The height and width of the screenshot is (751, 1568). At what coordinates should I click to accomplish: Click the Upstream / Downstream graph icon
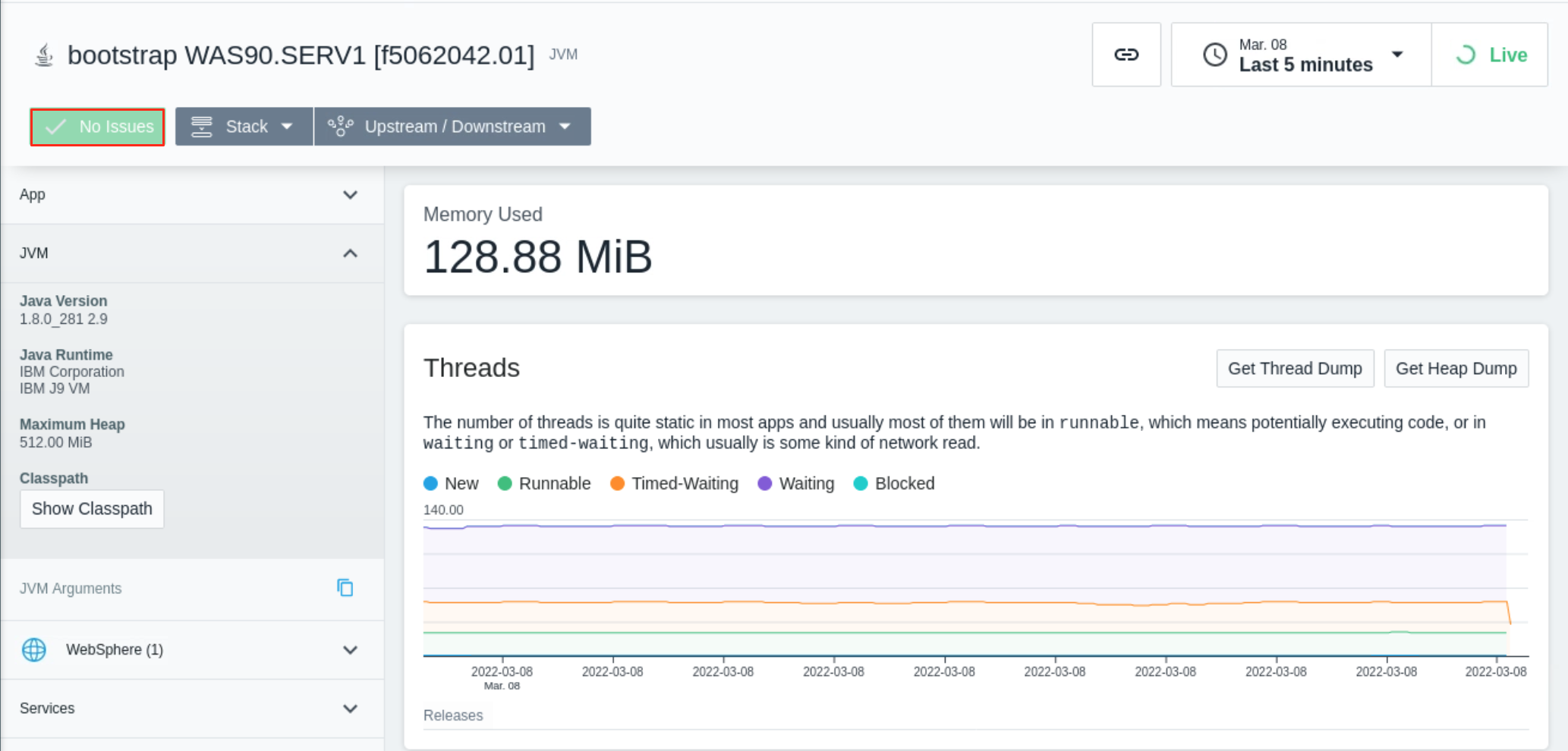(341, 127)
